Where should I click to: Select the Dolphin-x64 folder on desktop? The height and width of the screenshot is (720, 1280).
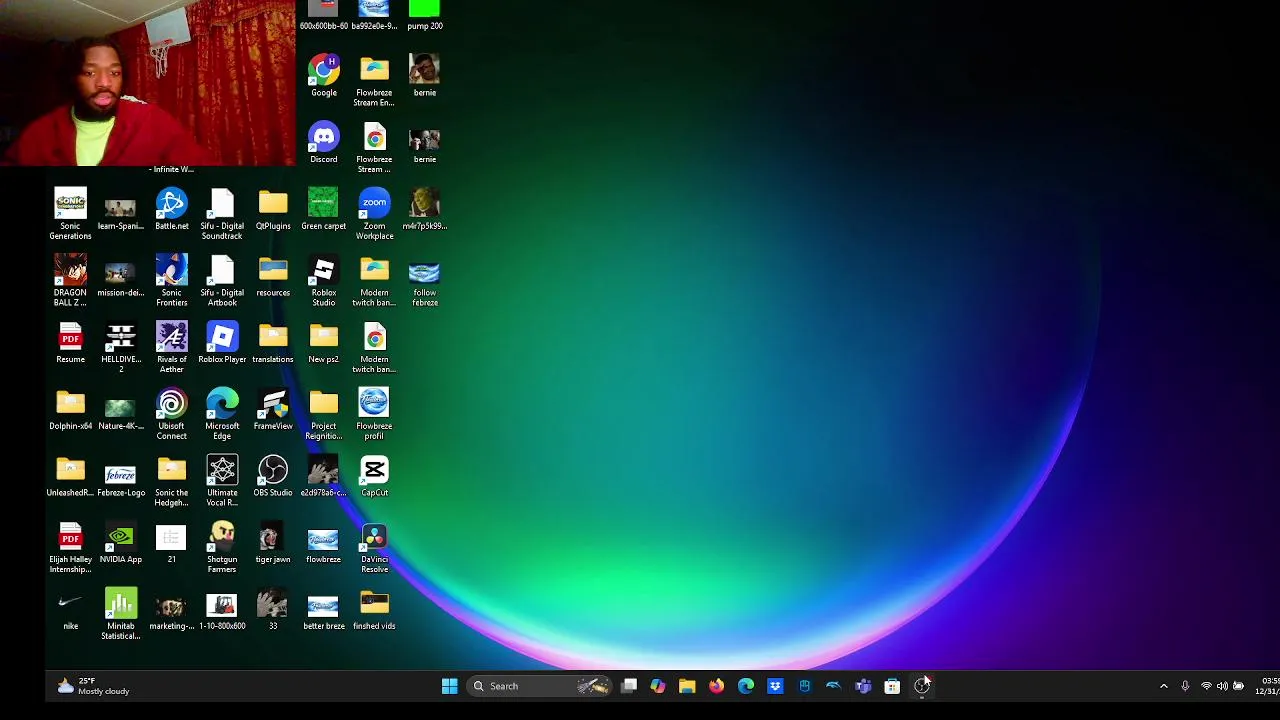click(x=70, y=409)
